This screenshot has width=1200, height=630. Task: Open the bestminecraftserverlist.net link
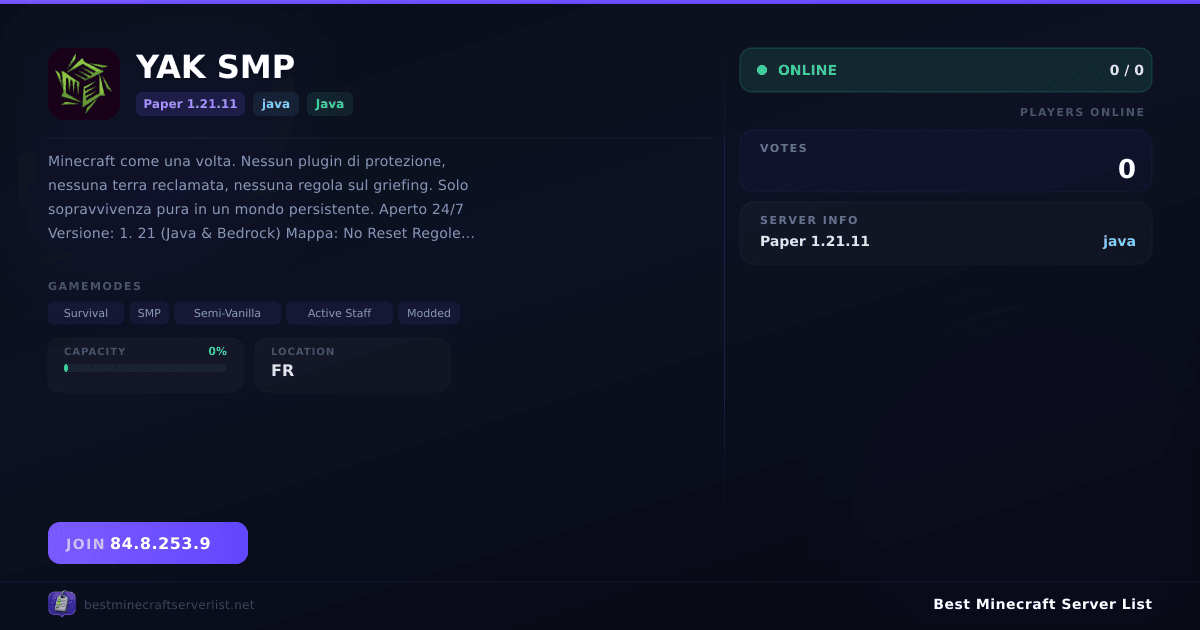(x=169, y=605)
